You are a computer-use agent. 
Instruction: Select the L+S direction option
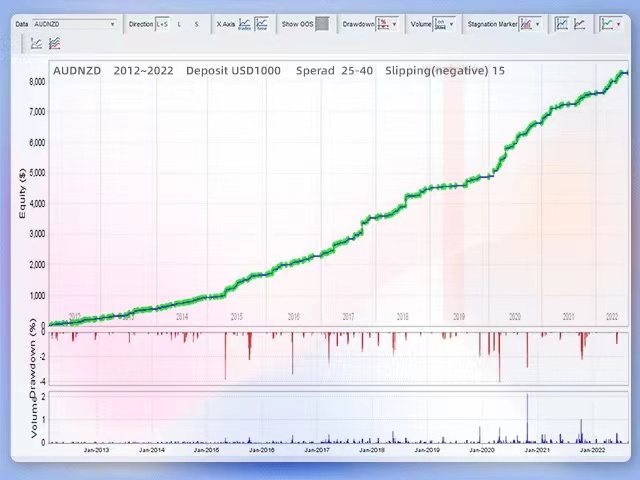[x=162, y=24]
